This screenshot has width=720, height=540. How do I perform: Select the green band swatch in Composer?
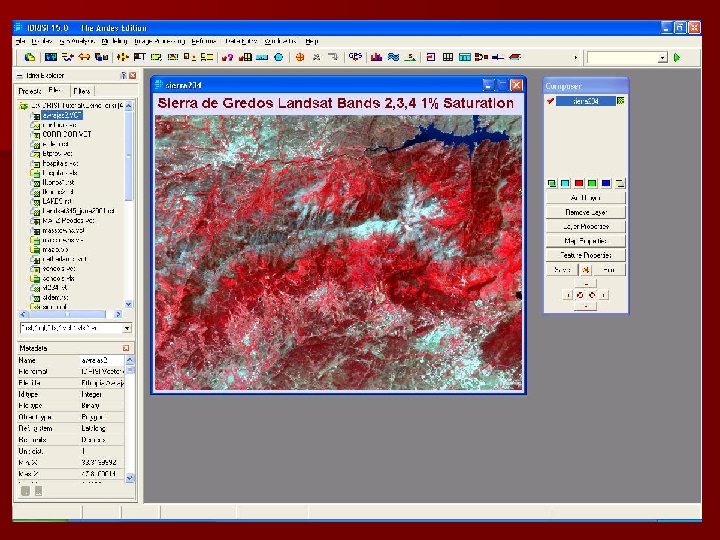[x=592, y=183]
